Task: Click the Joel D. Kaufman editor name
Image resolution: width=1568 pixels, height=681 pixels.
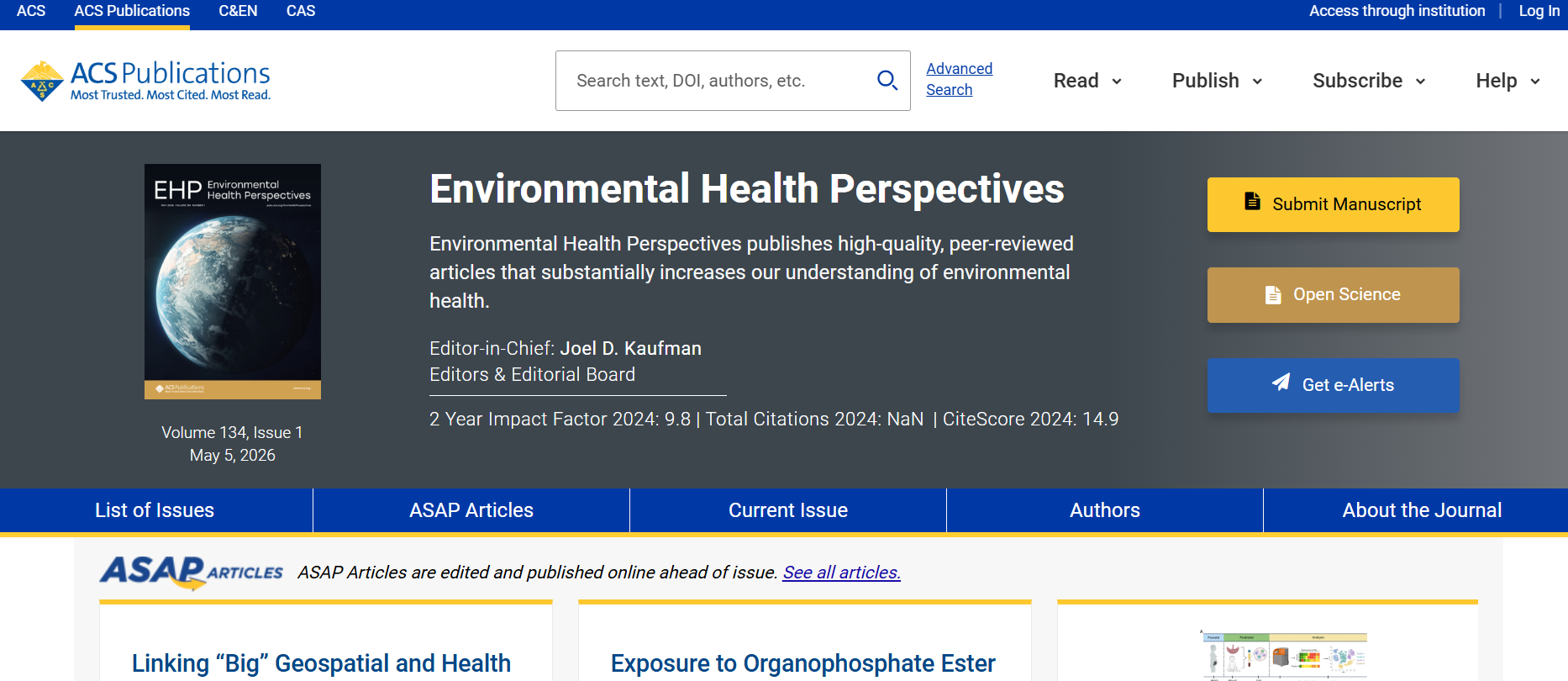Action: click(631, 348)
